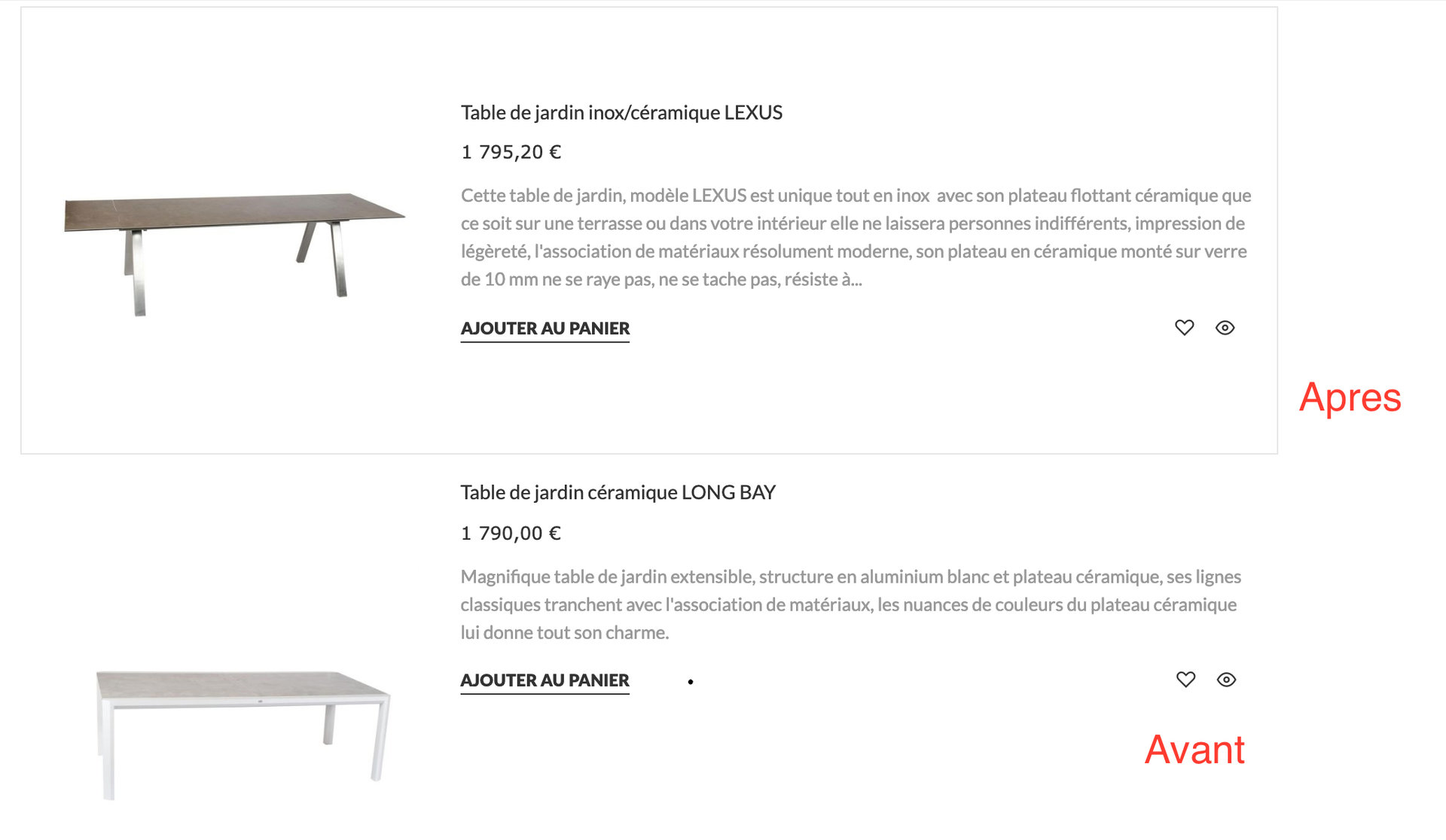Screen dimensions: 1446x840
Task: Open Table de jardin céramique LONG BAY title
Action: coord(618,493)
